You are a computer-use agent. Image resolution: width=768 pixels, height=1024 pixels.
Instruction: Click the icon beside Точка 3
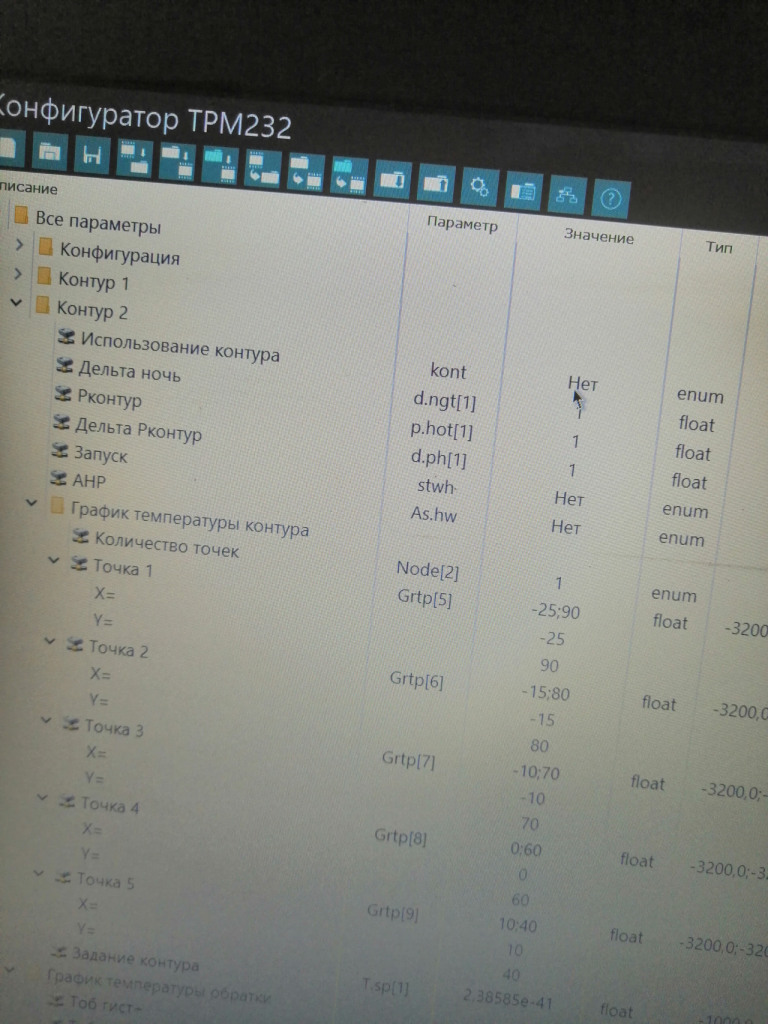coord(71,723)
